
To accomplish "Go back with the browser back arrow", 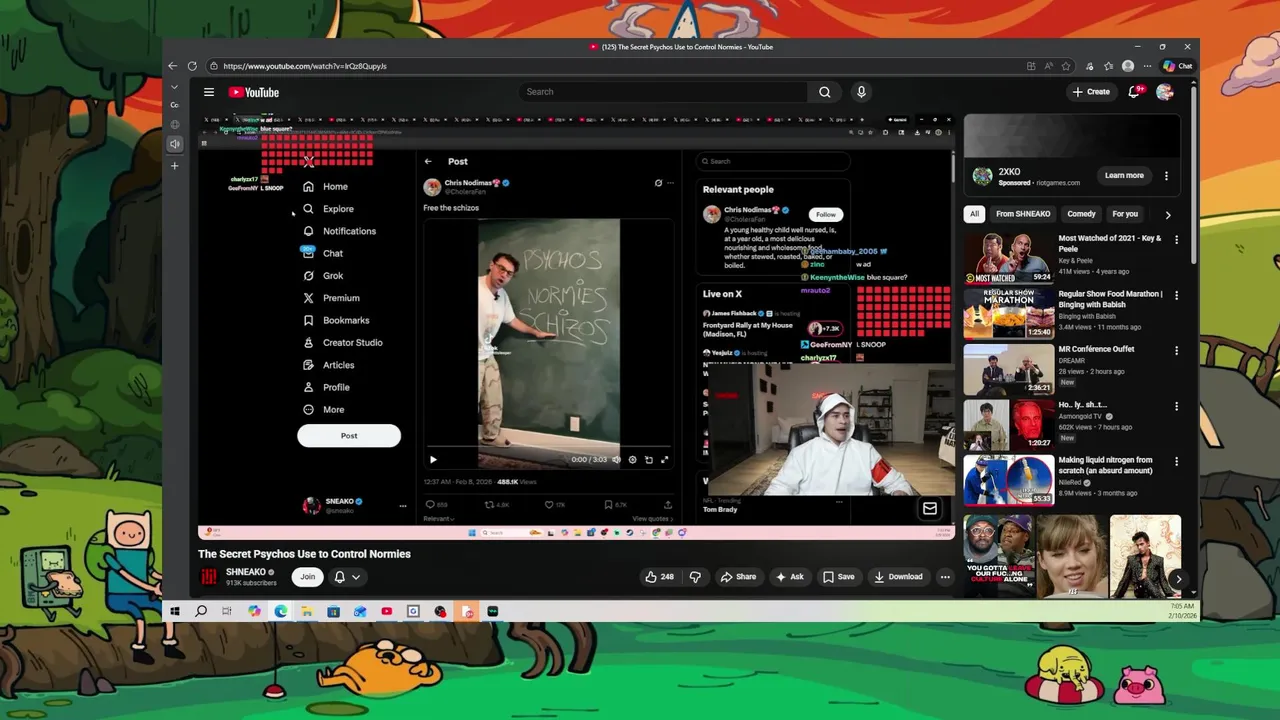I will (x=173, y=66).
